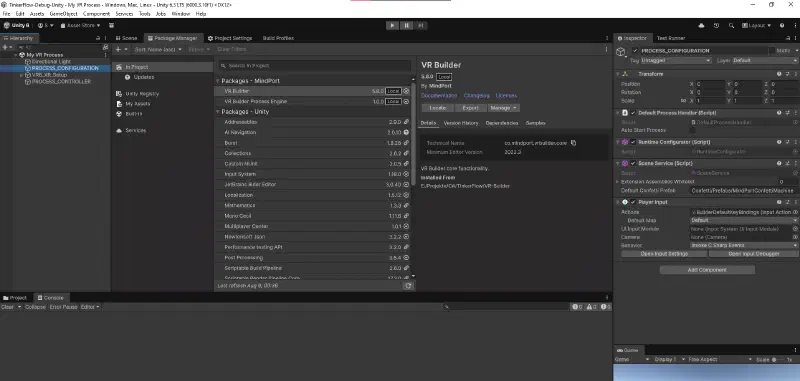Screen dimensions: 800x381
Task: Click the console error count icon
Action: point(606,307)
